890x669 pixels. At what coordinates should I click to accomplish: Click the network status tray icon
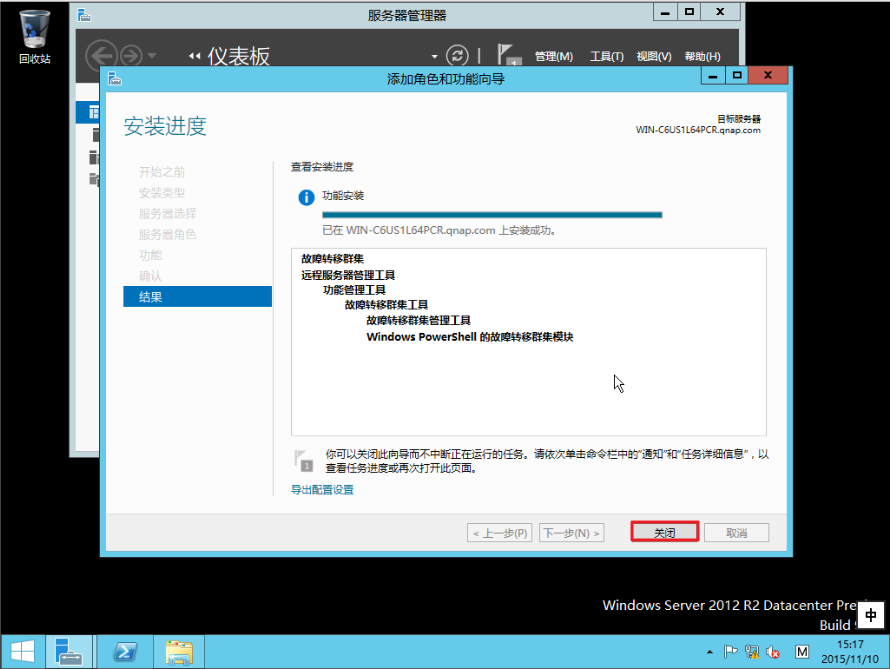(752, 652)
